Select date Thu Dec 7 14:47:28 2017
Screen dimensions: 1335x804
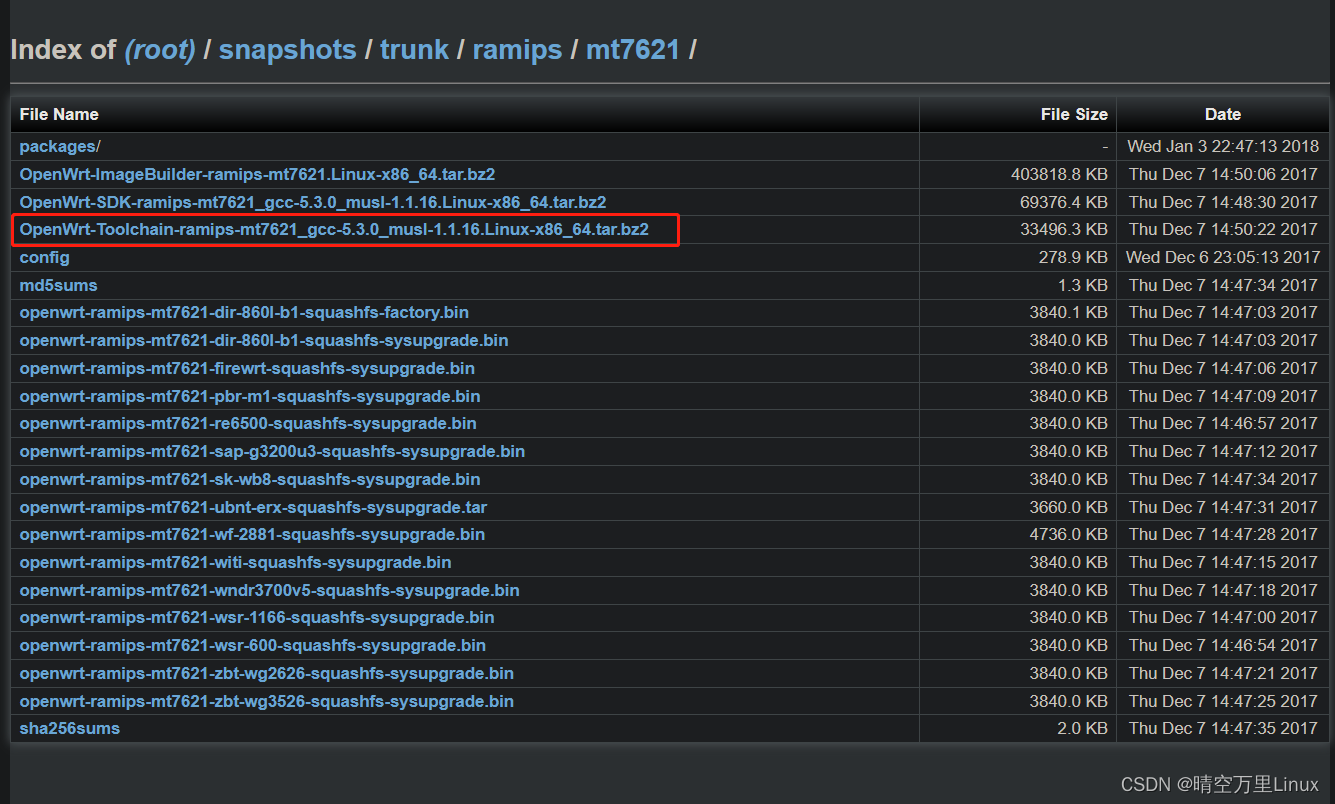click(x=1223, y=534)
